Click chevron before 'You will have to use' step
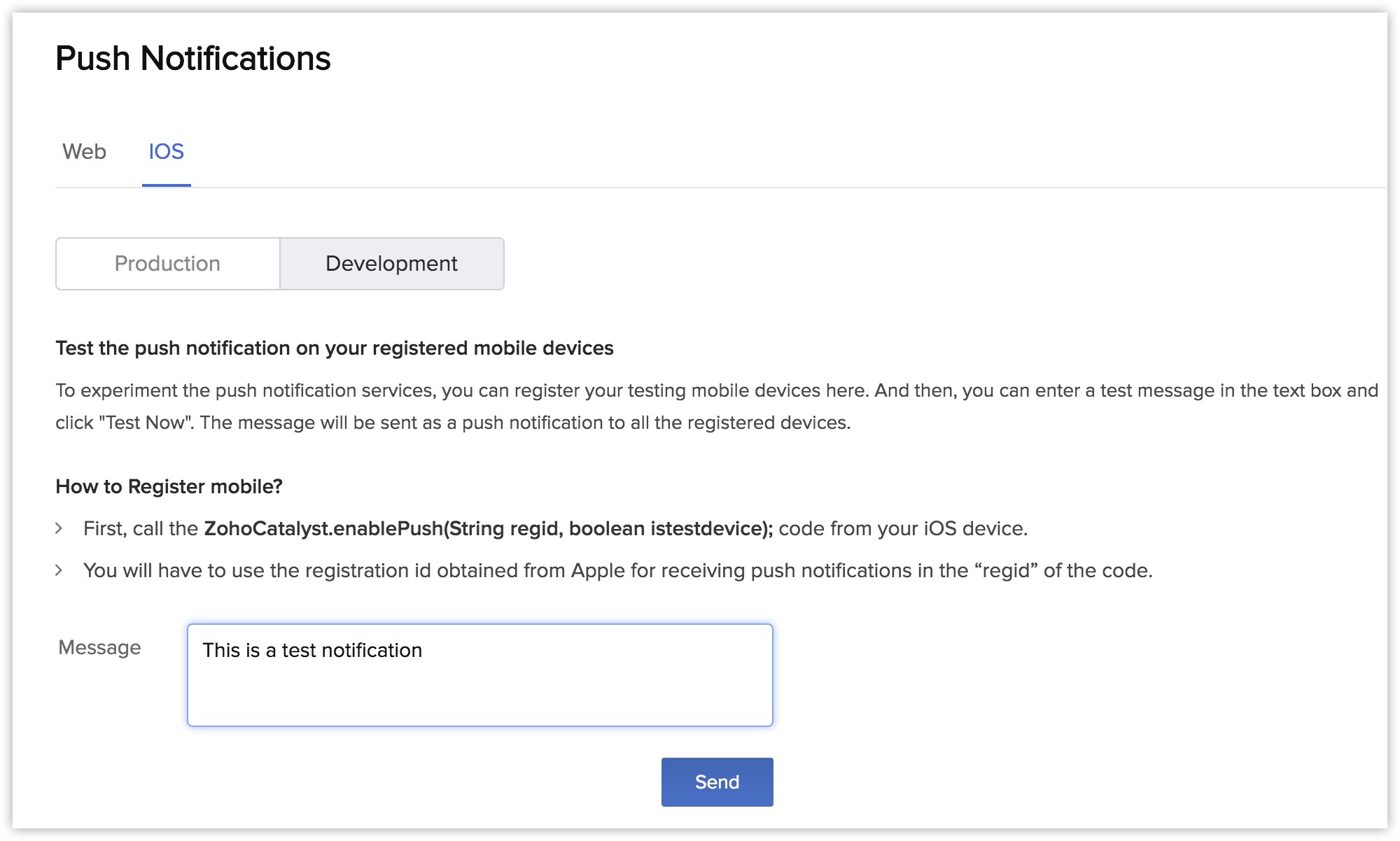 (59, 571)
